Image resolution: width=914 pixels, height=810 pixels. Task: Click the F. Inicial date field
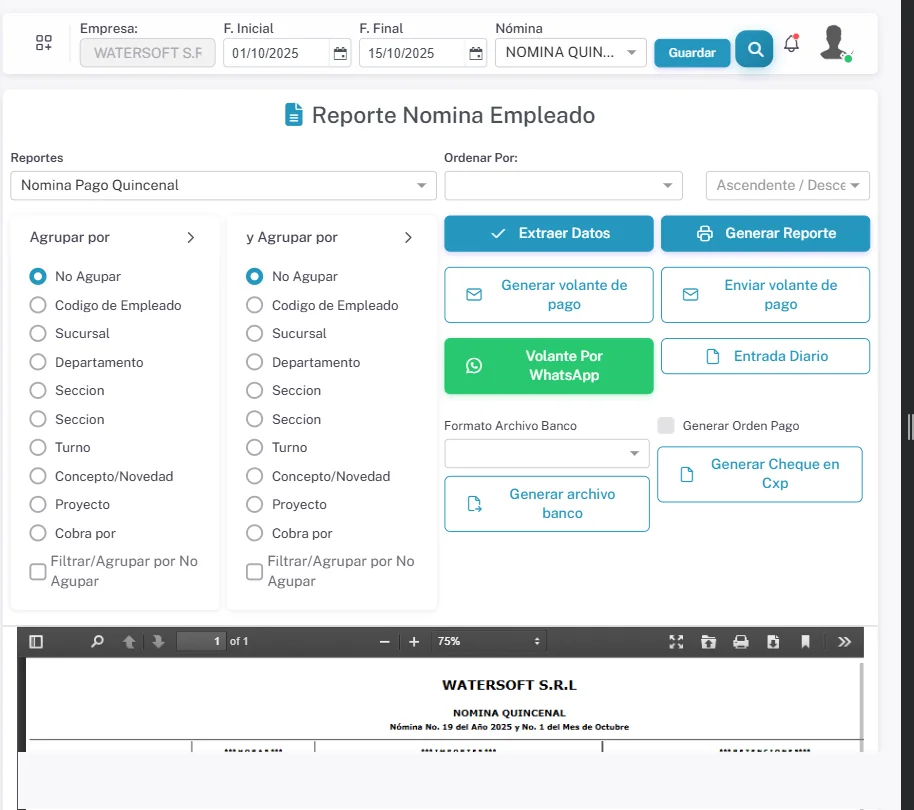coord(277,53)
